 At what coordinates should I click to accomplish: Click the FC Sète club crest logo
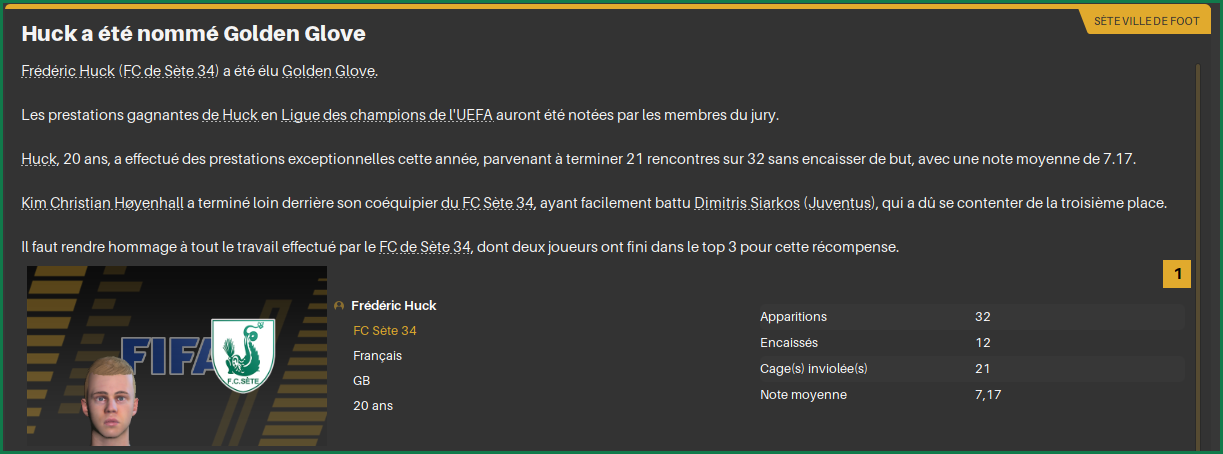pos(243,356)
